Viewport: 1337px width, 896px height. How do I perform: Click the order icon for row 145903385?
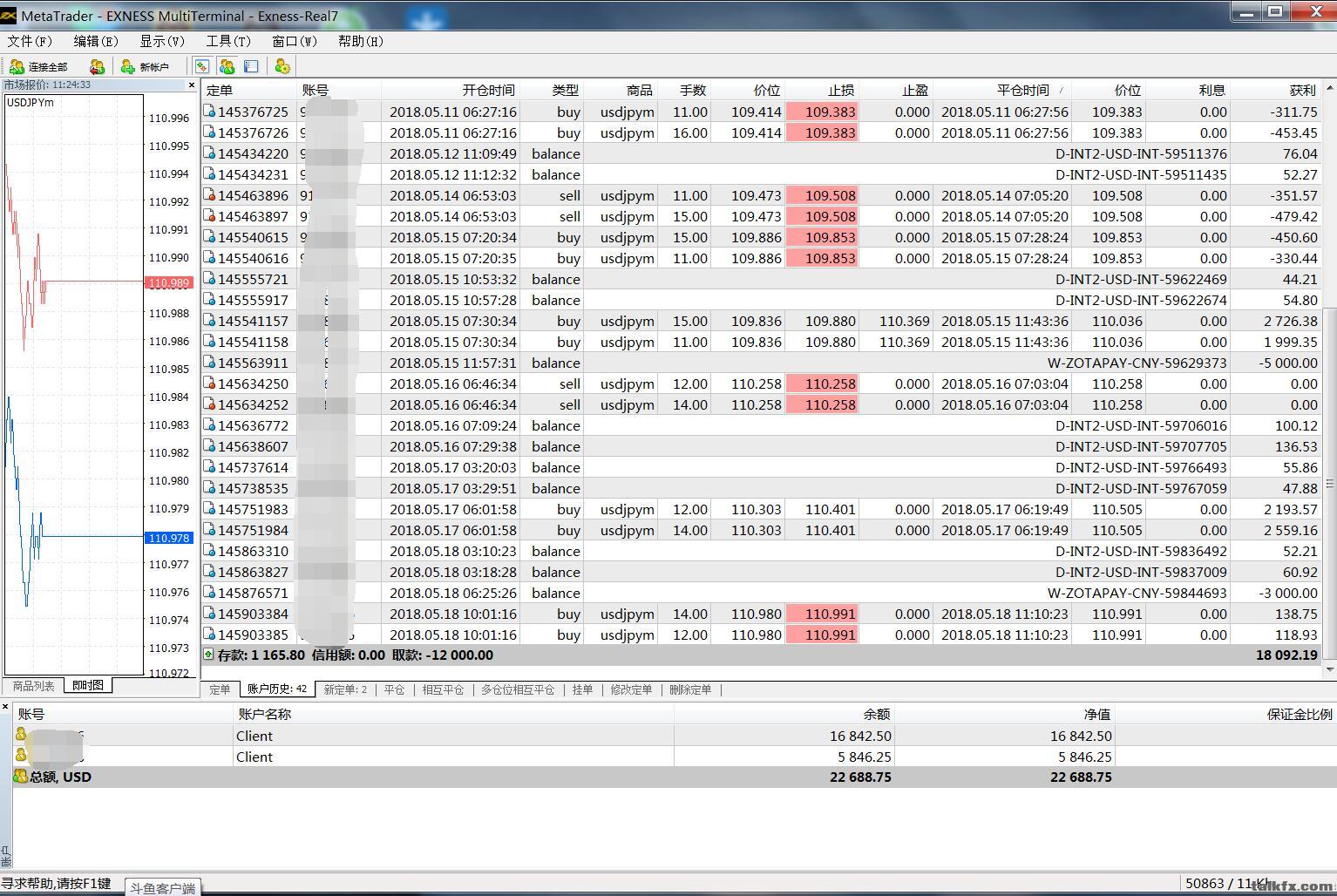209,635
